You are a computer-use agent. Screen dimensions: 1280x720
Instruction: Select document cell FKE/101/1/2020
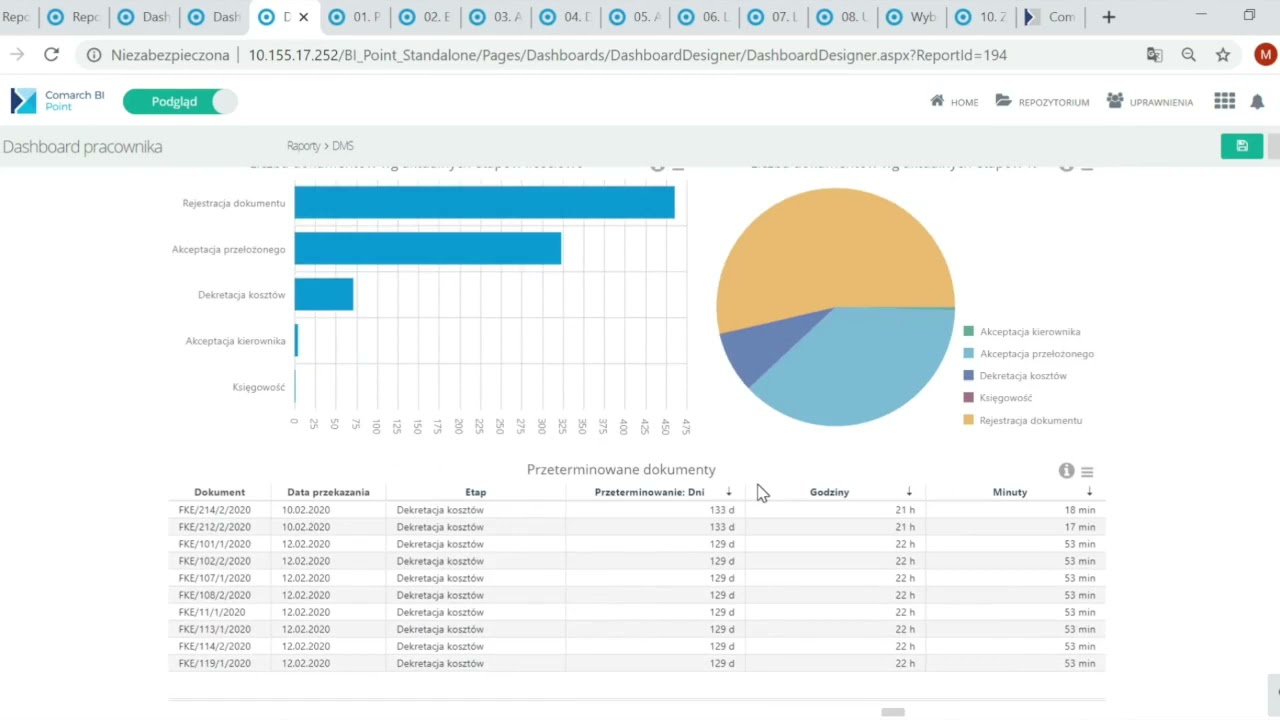[x=215, y=544]
